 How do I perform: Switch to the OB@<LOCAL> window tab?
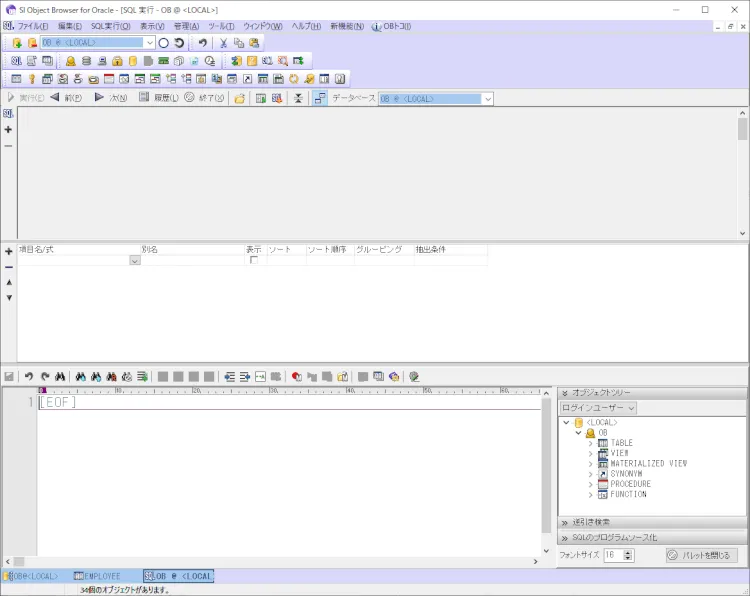(31, 576)
